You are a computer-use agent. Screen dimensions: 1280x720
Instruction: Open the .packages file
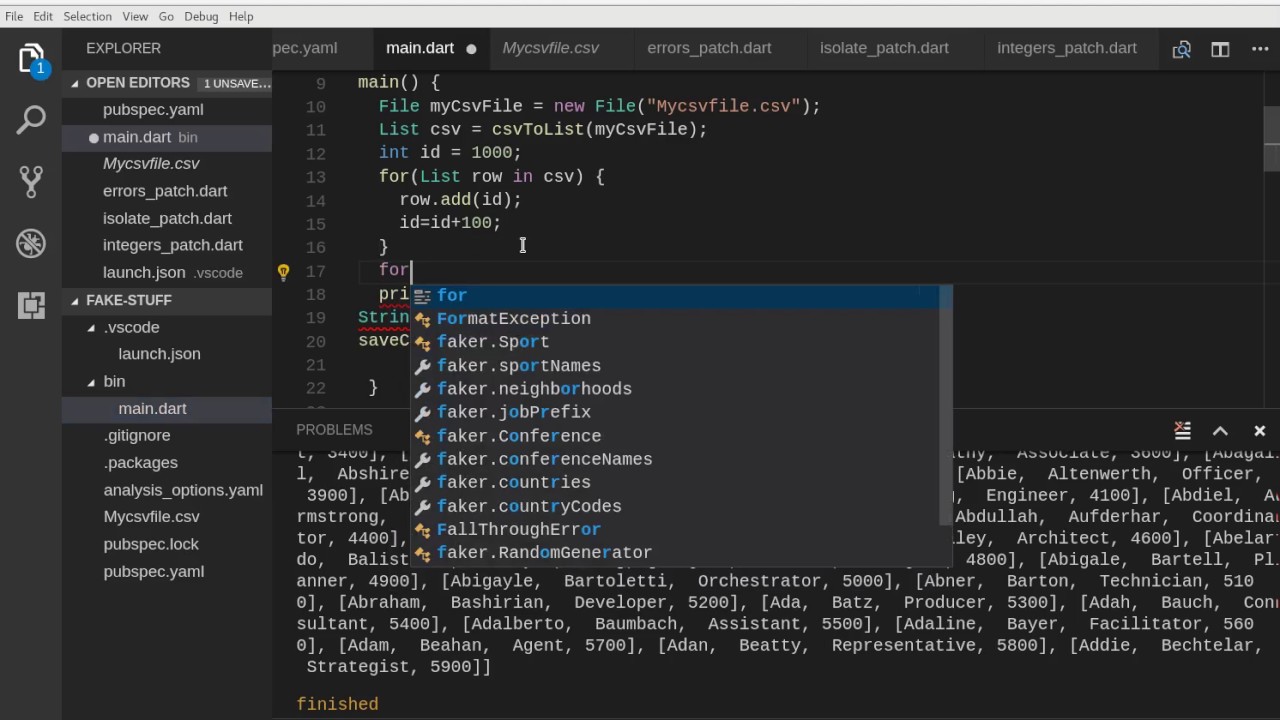tap(167, 463)
